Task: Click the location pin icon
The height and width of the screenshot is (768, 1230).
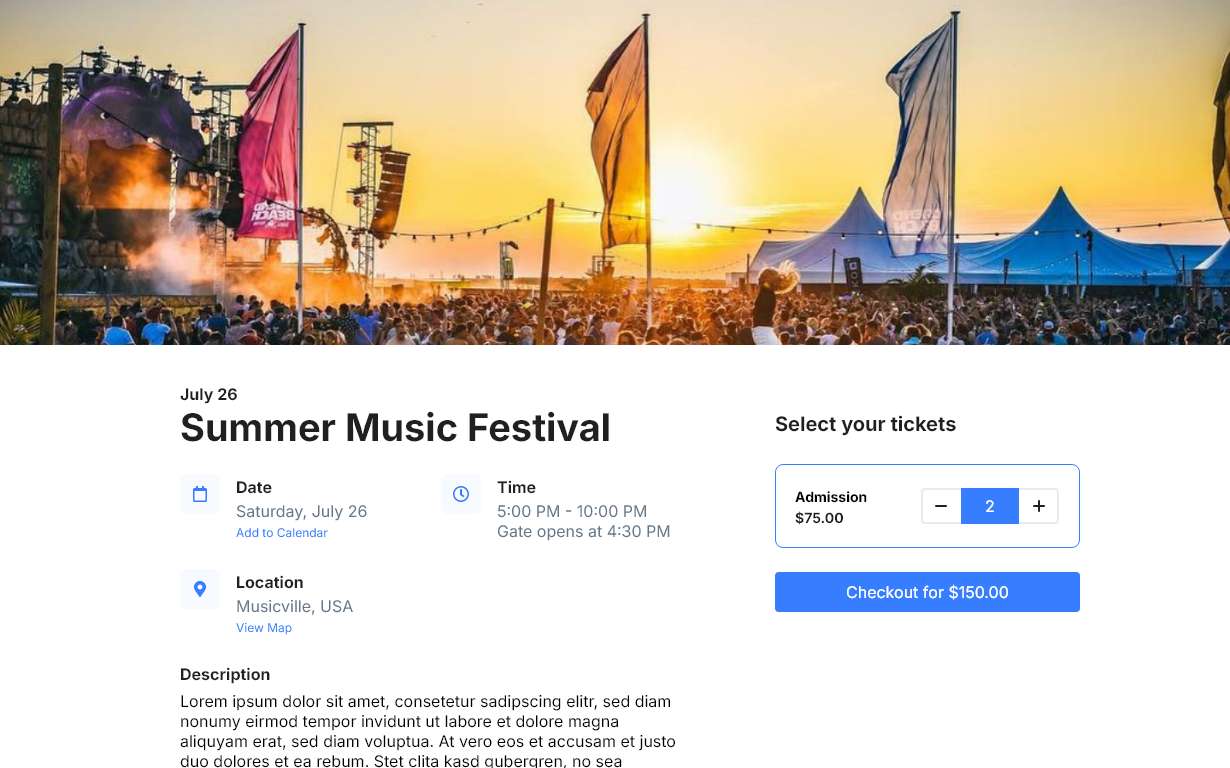Action: coord(200,589)
